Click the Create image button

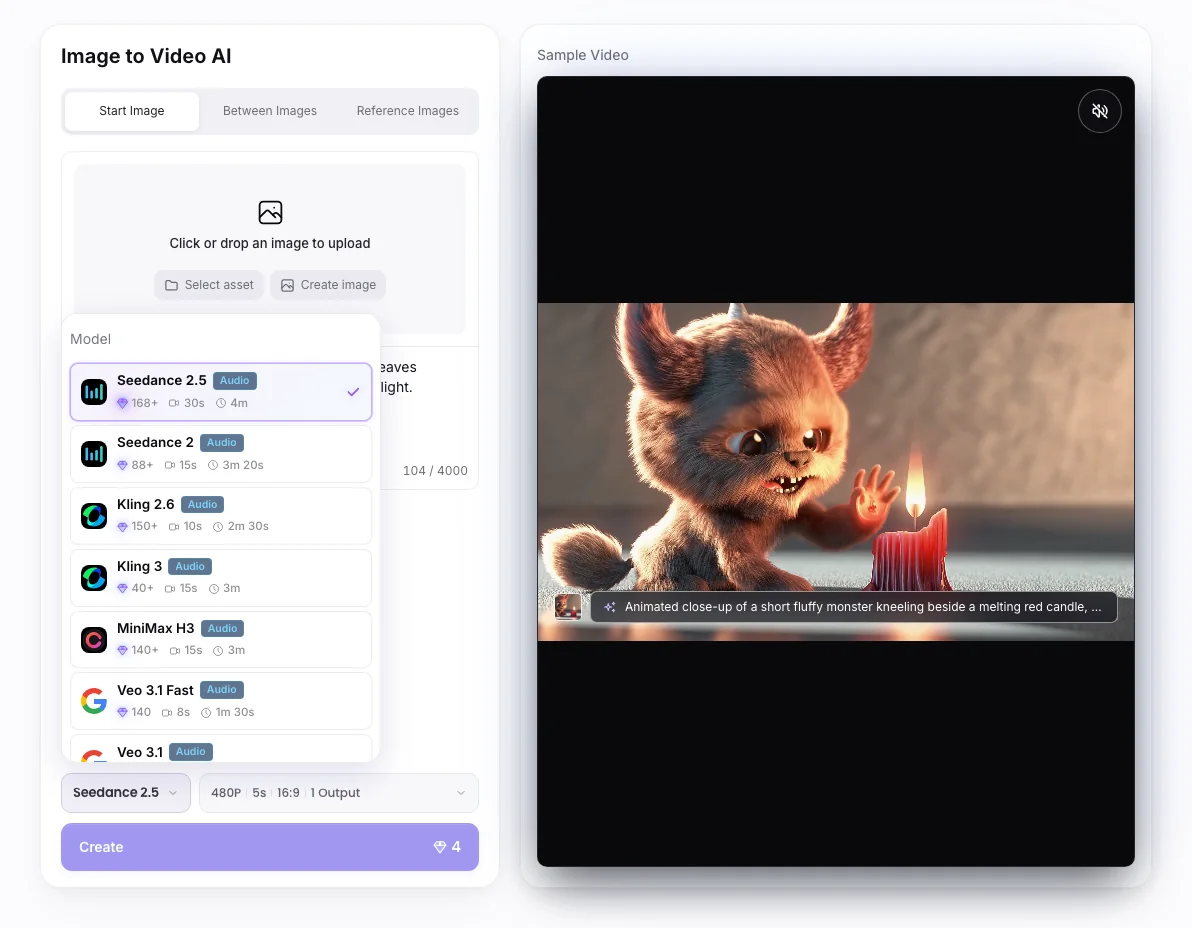[328, 285]
